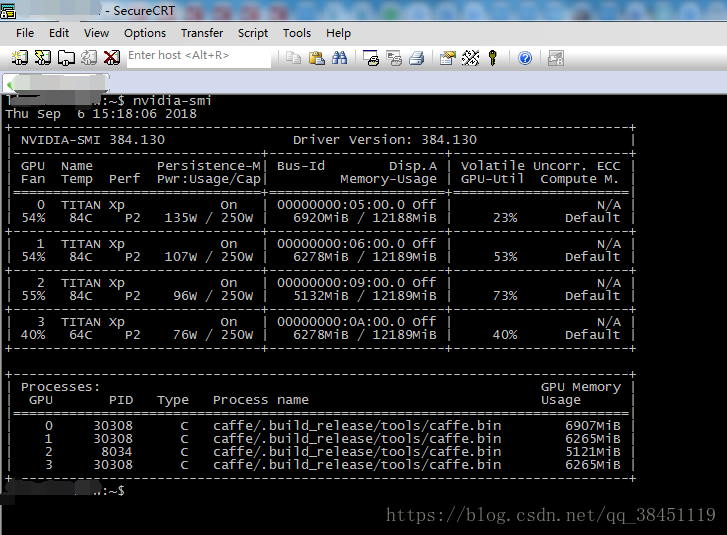727x535 pixels.
Task: Select the blurred session tab
Action: (56, 83)
